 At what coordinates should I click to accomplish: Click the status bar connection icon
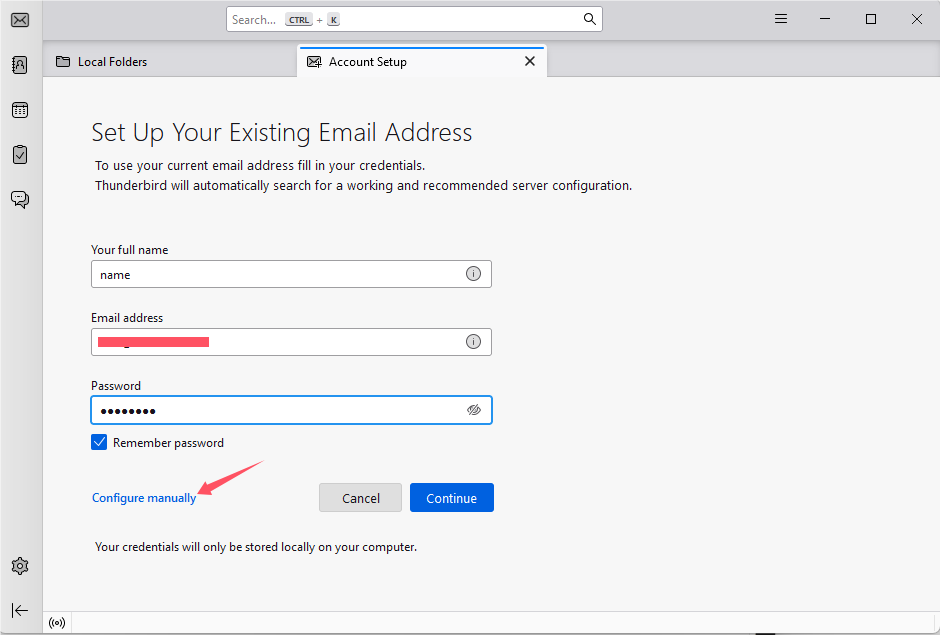pos(57,622)
